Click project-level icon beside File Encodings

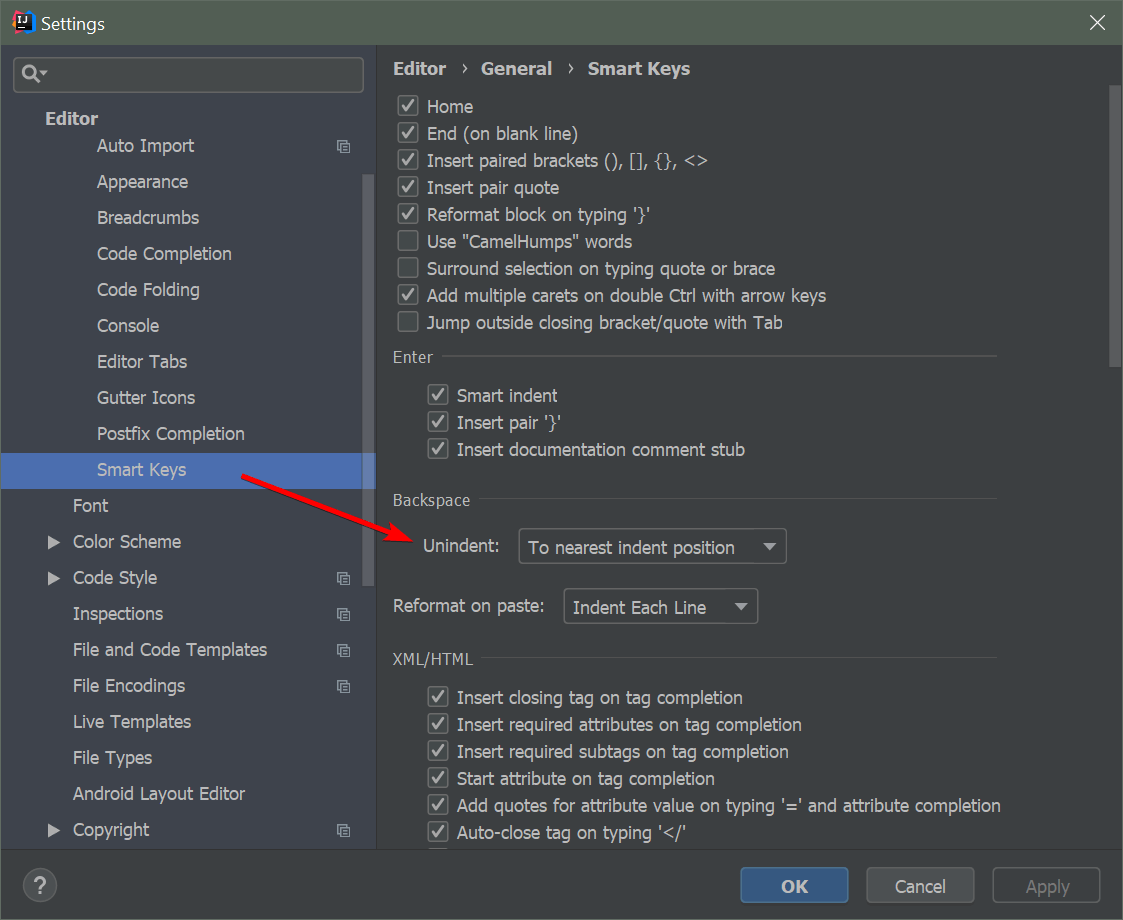click(344, 686)
